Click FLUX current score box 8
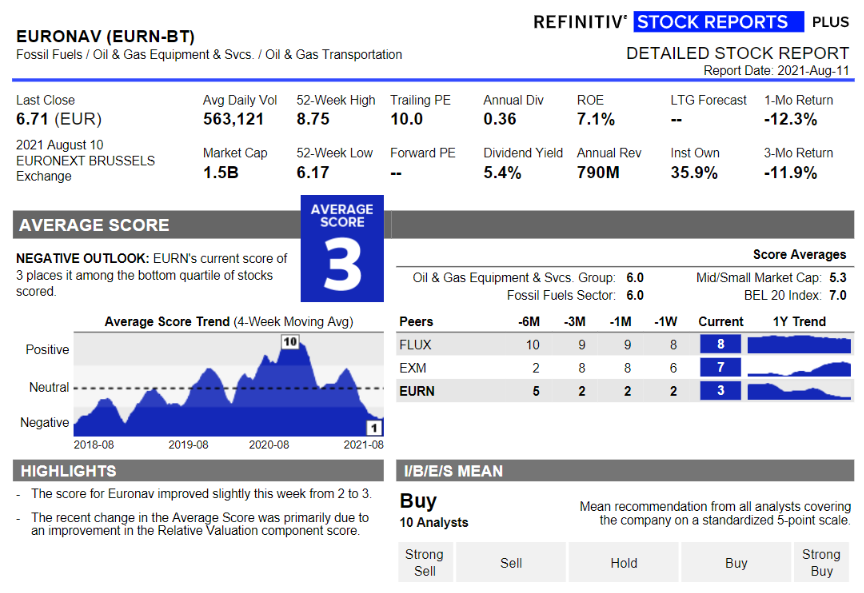 pyautogui.click(x=720, y=344)
